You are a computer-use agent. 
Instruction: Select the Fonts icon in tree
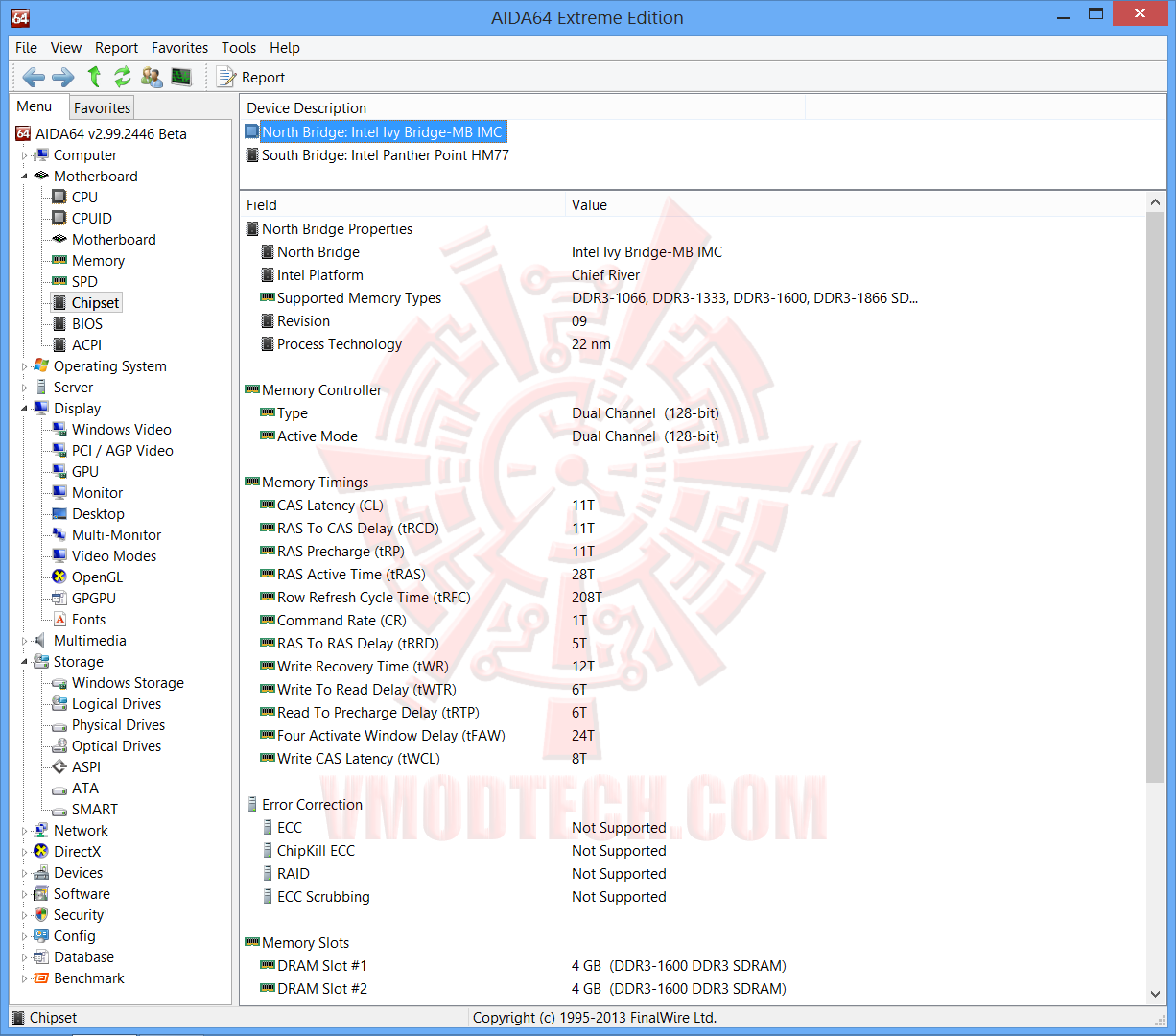[x=59, y=619]
